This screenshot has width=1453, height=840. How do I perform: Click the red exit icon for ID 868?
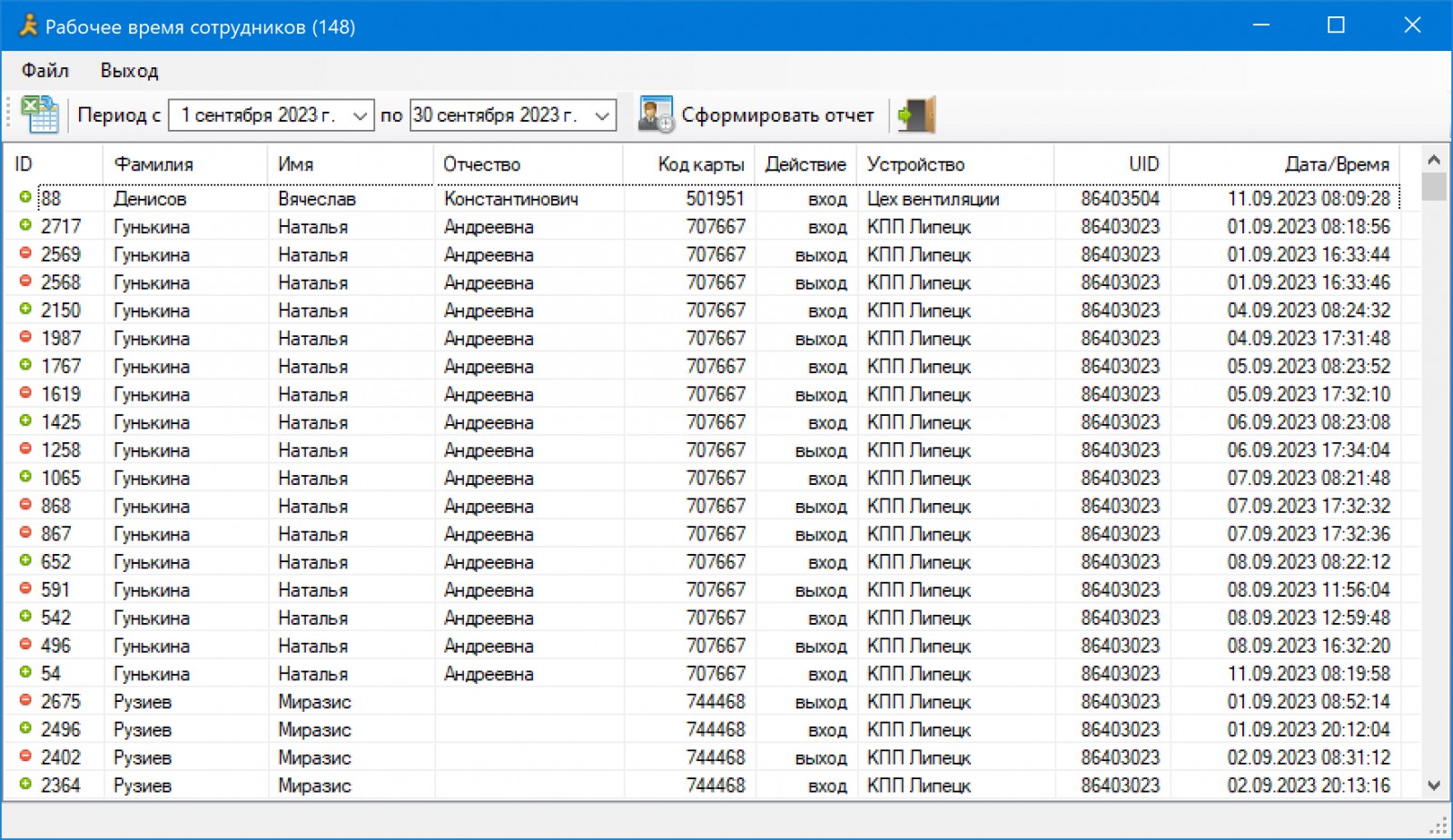click(25, 505)
